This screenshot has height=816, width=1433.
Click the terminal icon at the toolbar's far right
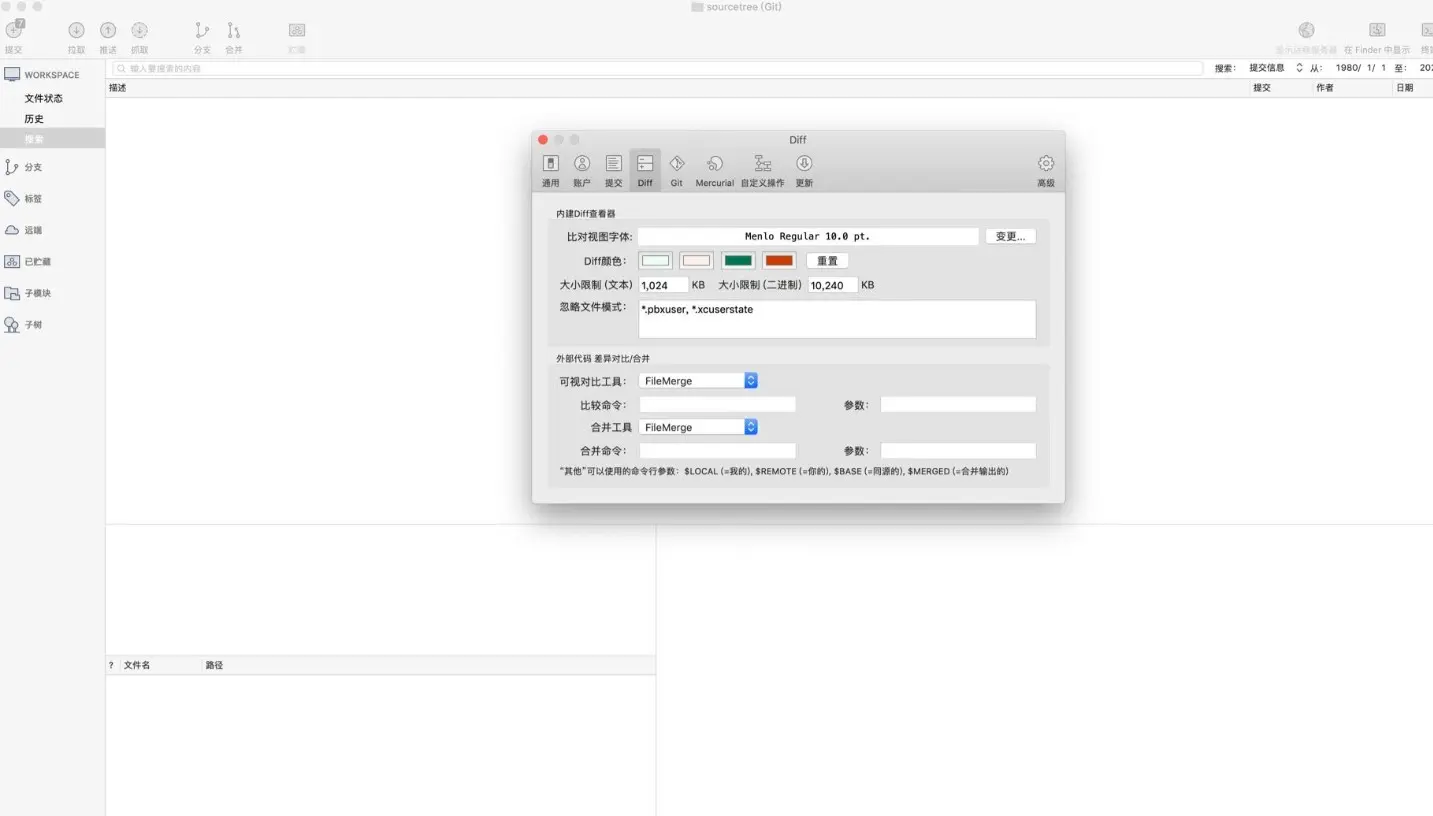pyautogui.click(x=1426, y=30)
